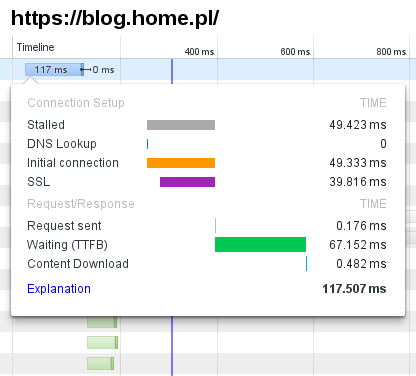Click the 67.152 ms TTFB value
This screenshot has height=376, width=416.
pos(358,245)
